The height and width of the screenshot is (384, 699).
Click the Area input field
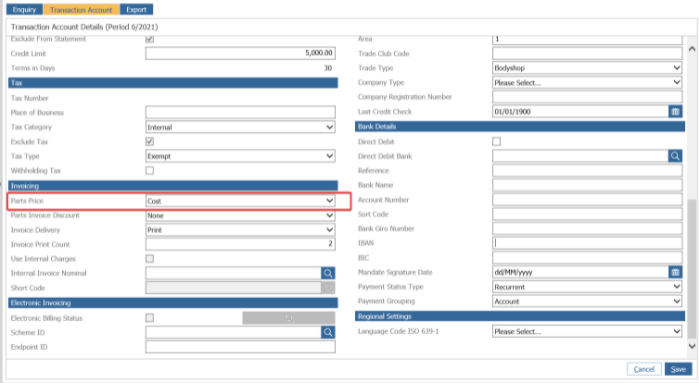point(587,40)
